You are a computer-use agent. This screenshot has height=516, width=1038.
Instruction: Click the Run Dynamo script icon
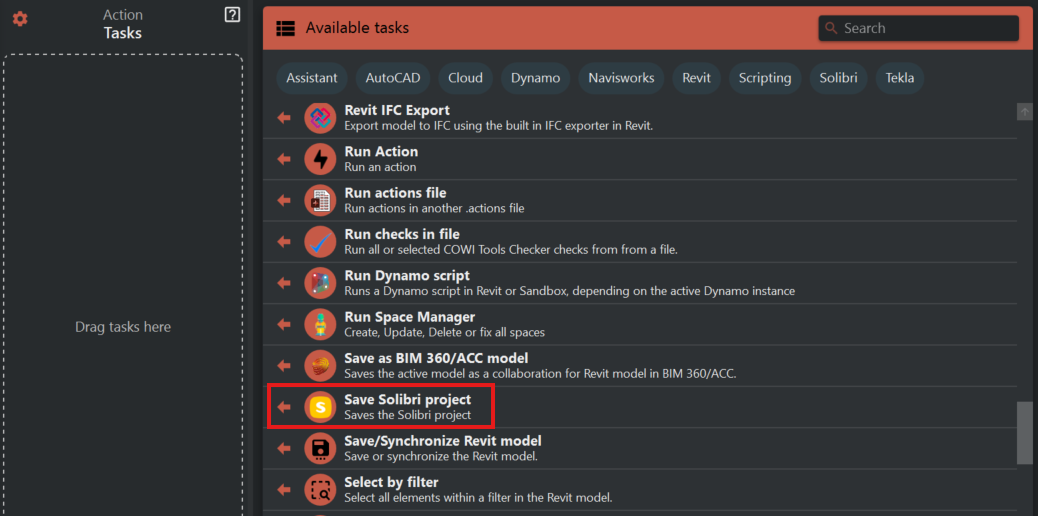pos(320,283)
